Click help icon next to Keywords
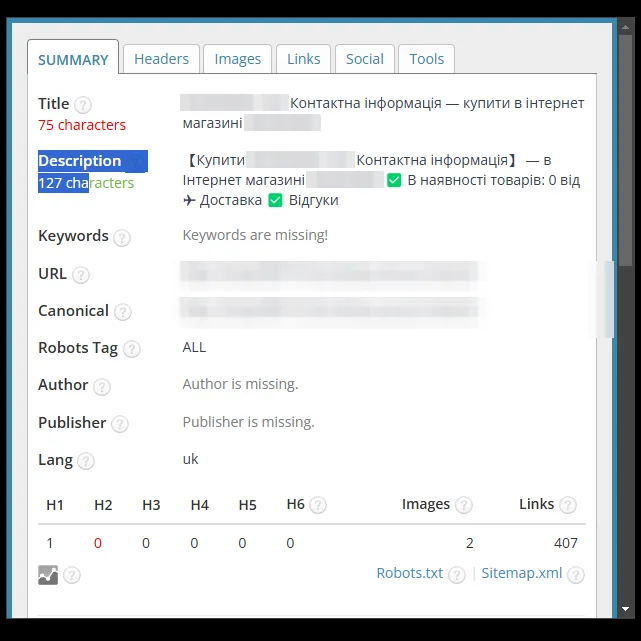This screenshot has height=641, width=641. [x=122, y=238]
